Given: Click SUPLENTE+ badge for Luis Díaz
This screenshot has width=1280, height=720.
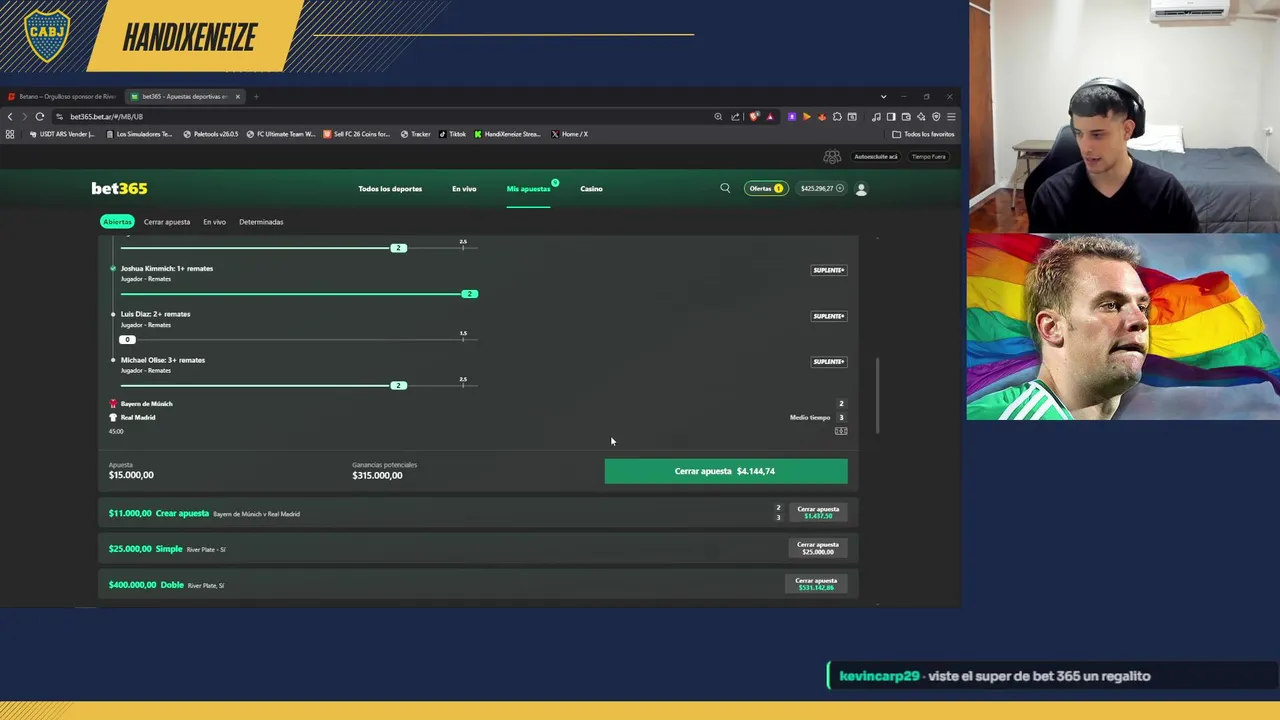Looking at the screenshot, I should (828, 316).
